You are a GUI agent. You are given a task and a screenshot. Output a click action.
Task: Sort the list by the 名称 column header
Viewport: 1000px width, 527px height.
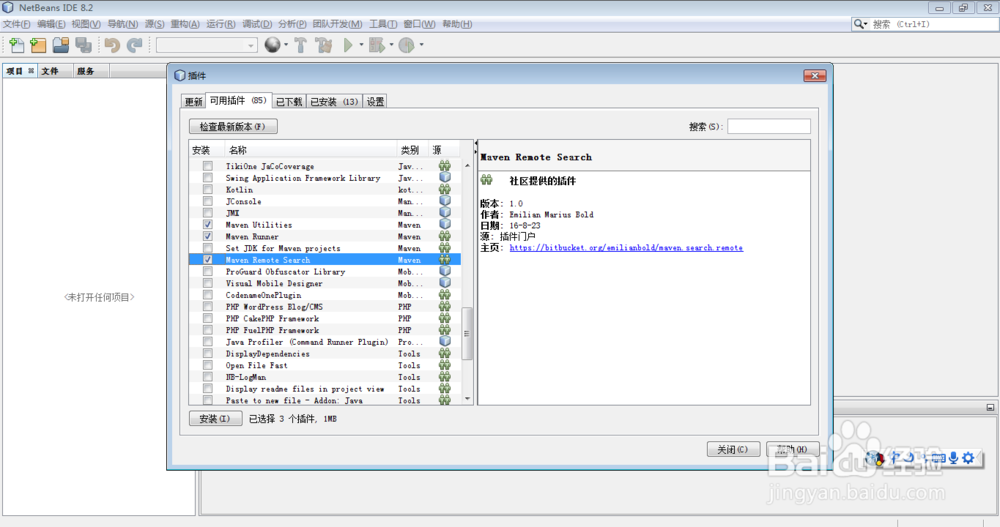pyautogui.click(x=311, y=150)
